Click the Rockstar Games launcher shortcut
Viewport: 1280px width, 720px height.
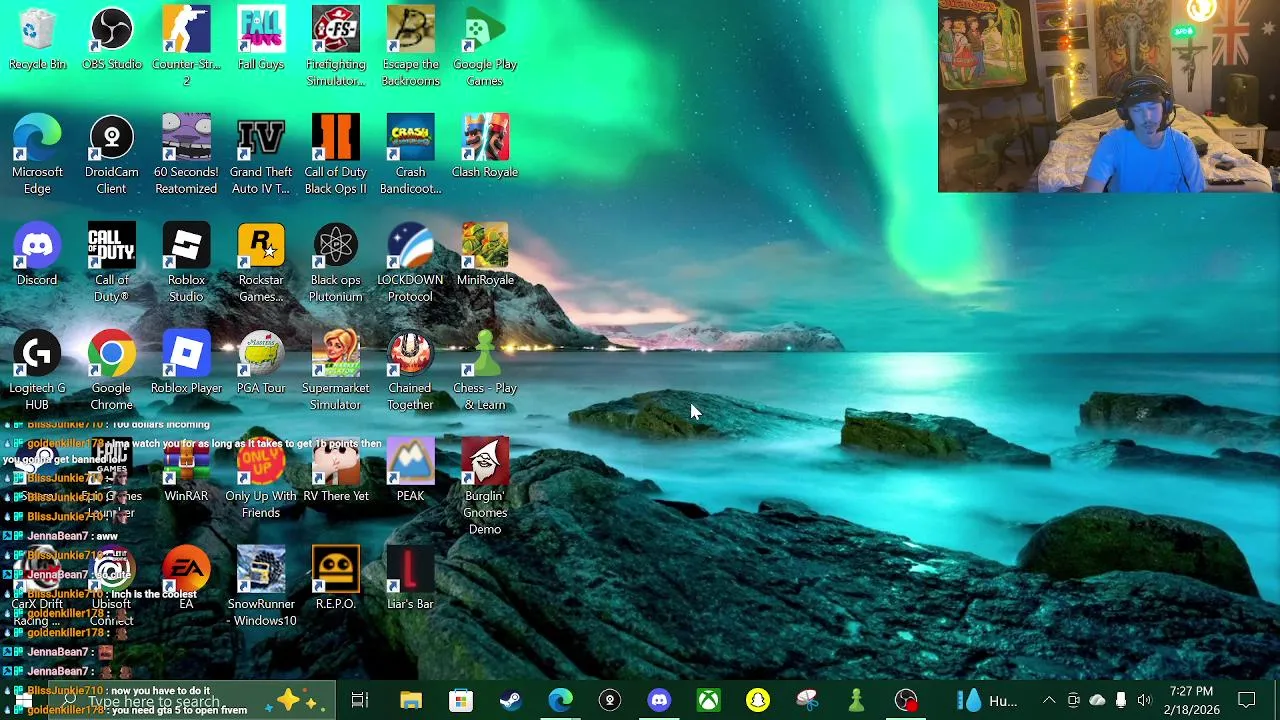click(x=261, y=263)
